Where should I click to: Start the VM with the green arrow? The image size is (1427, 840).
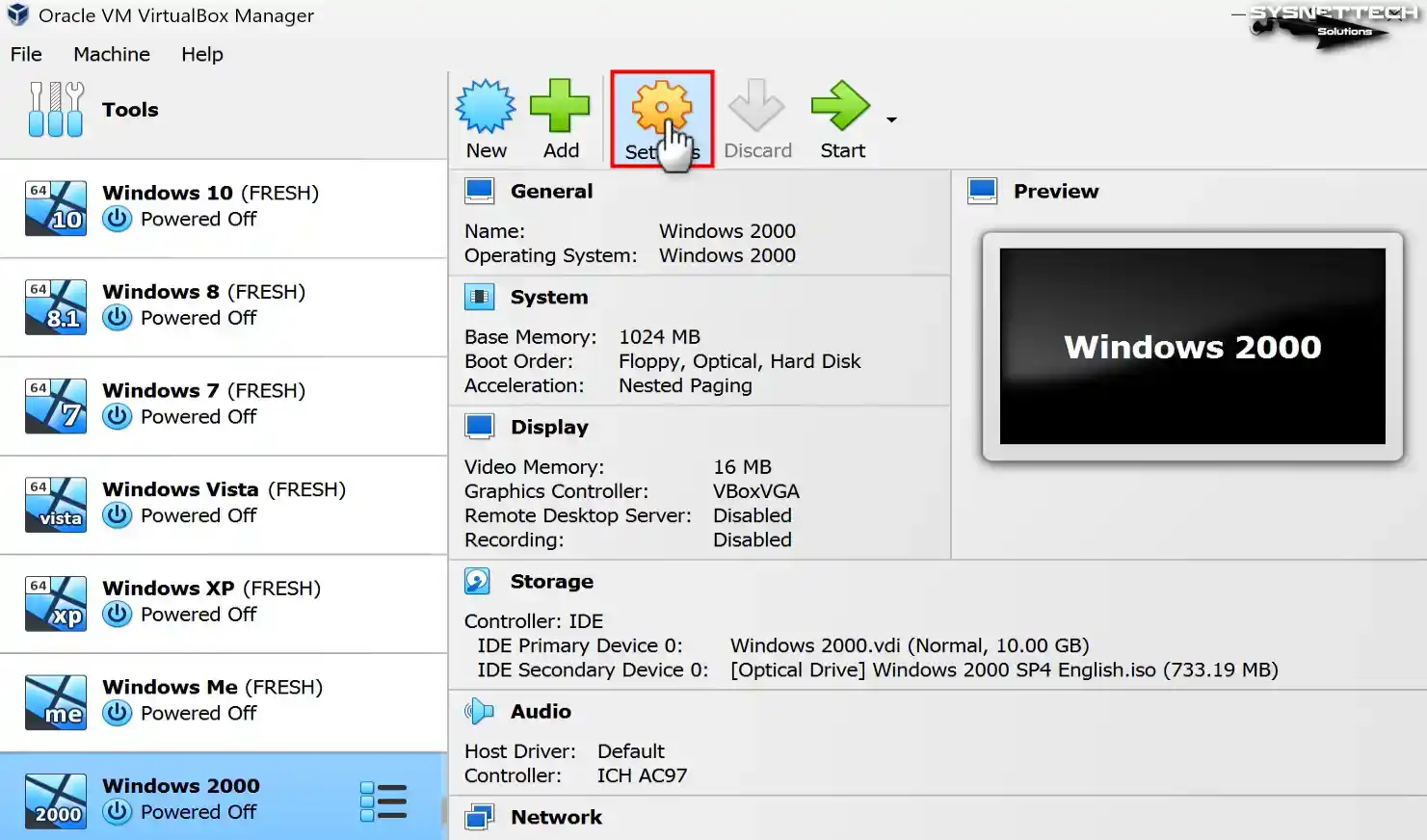(x=841, y=105)
